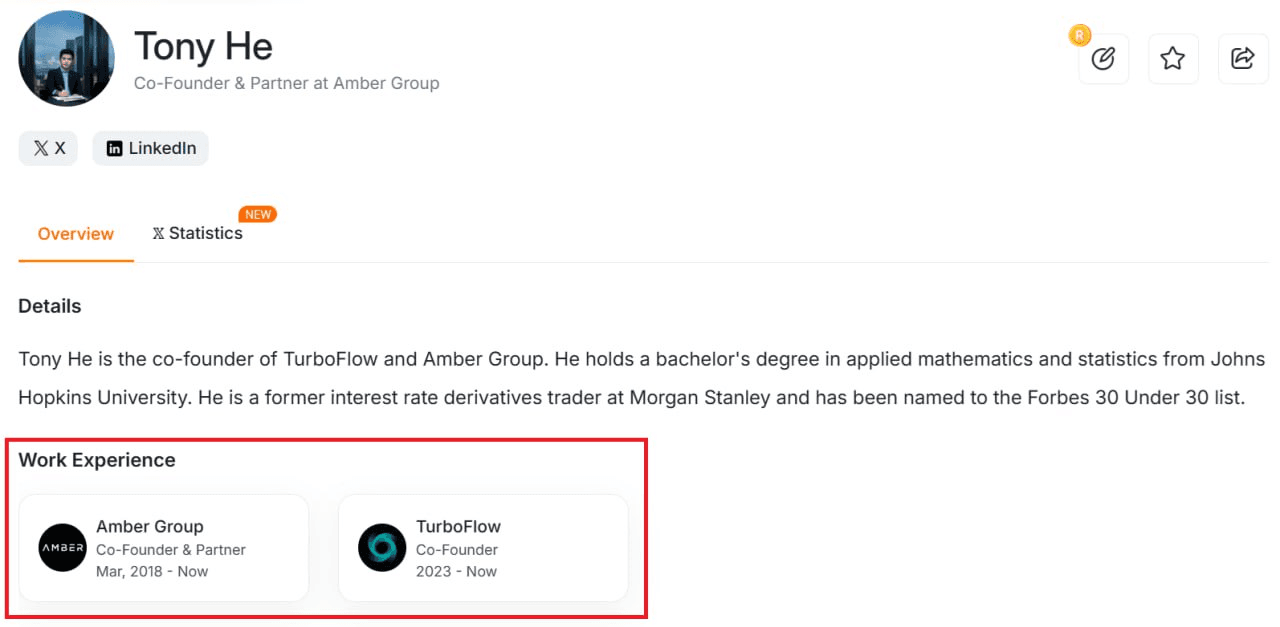Viewport: 1280px width, 627px height.
Task: Open Tony He's LinkedIn profile link
Action: 151,148
